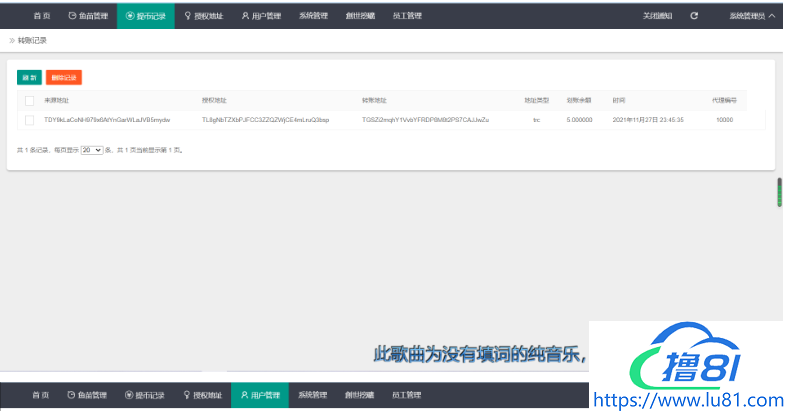This screenshot has height=411, width=789.
Task: Open the 系统管理员 account dropdown
Action: 752,16
